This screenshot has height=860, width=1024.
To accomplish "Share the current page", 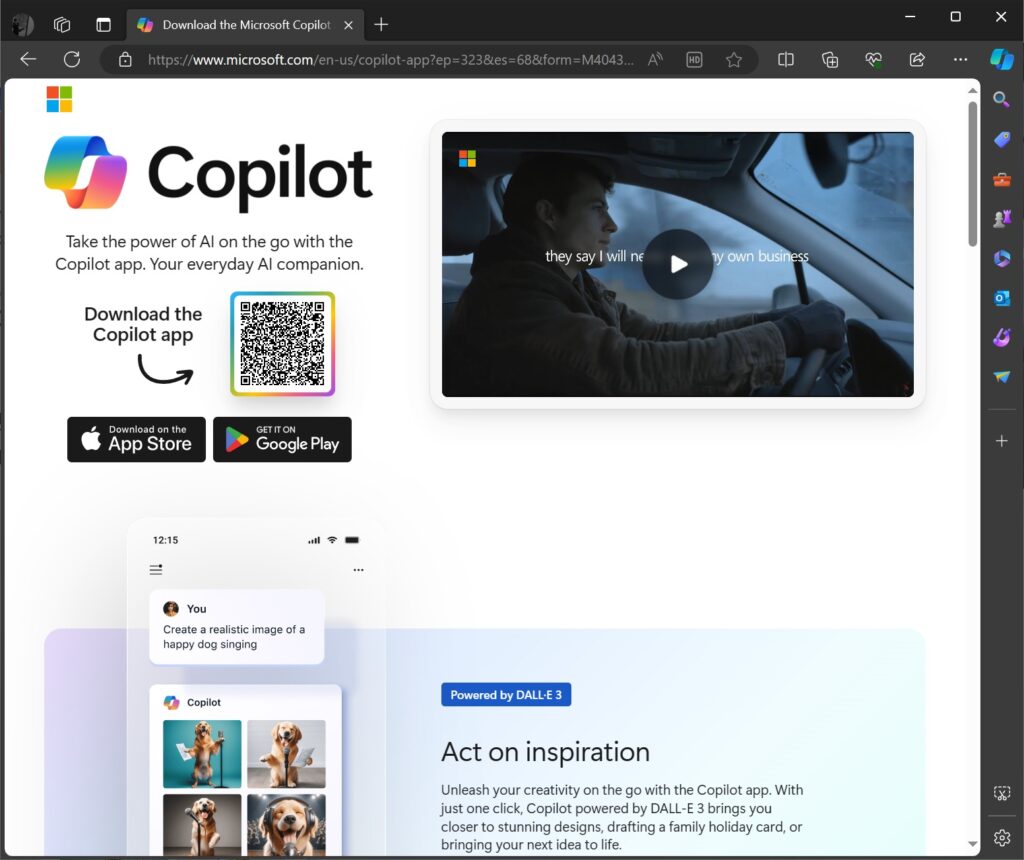I will pyautogui.click(x=916, y=59).
